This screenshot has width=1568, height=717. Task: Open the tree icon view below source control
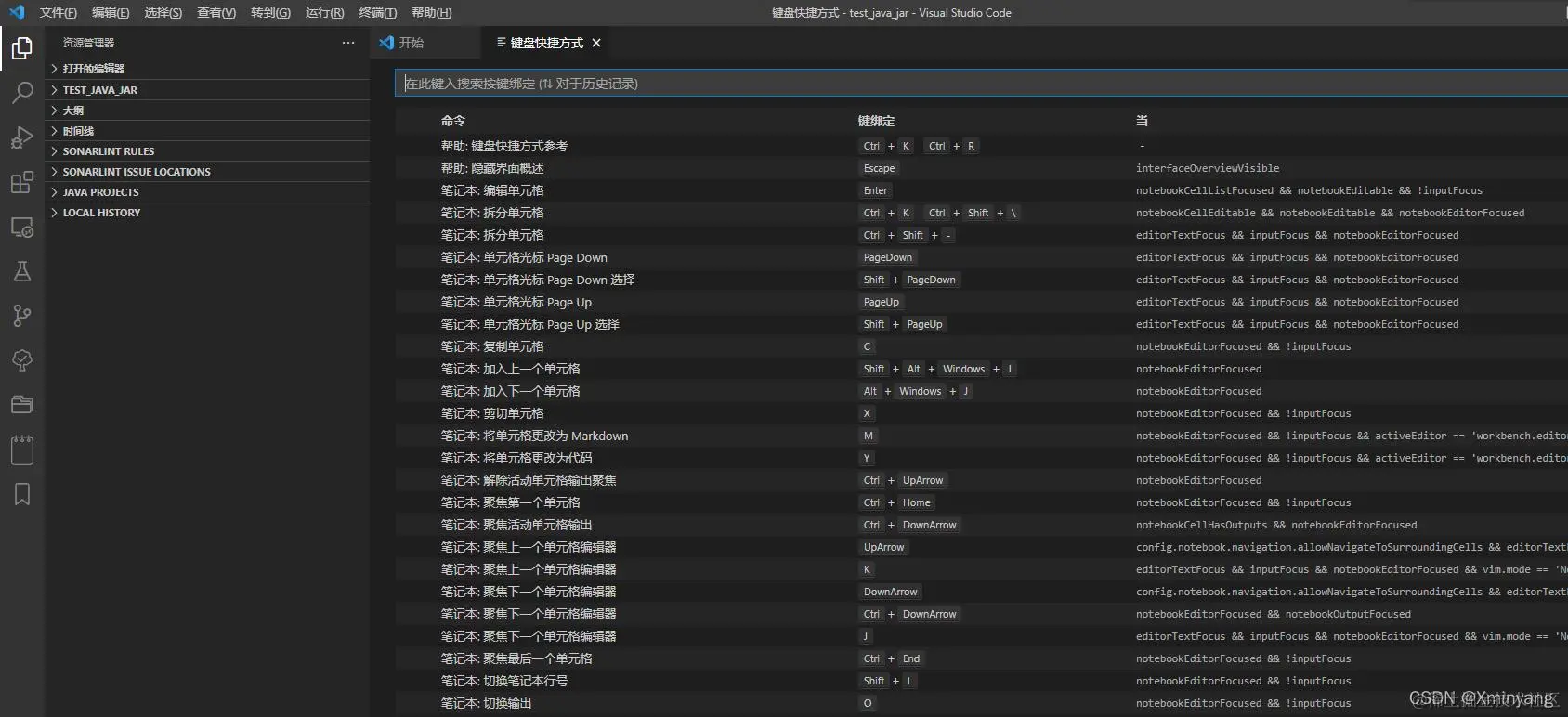tap(22, 360)
